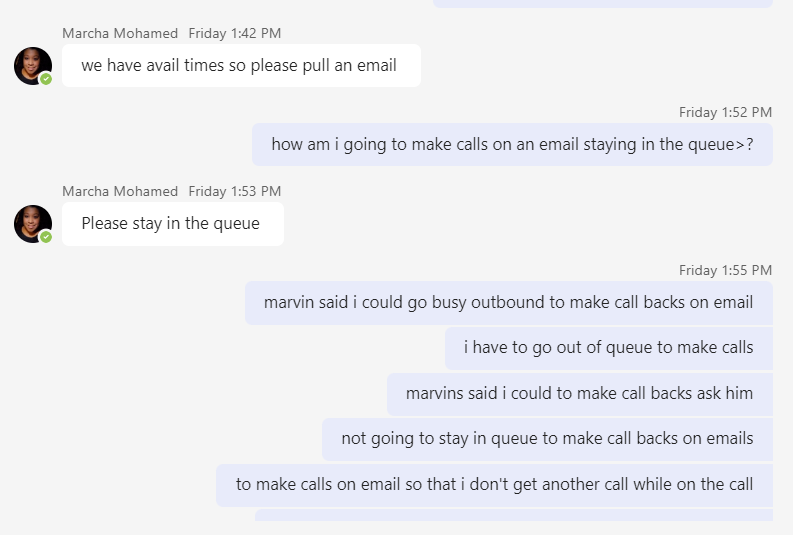Image resolution: width=793 pixels, height=535 pixels.
Task: Click Marcha Mohamed's avatar beside the 1:42 PM message
Action: pos(32,65)
